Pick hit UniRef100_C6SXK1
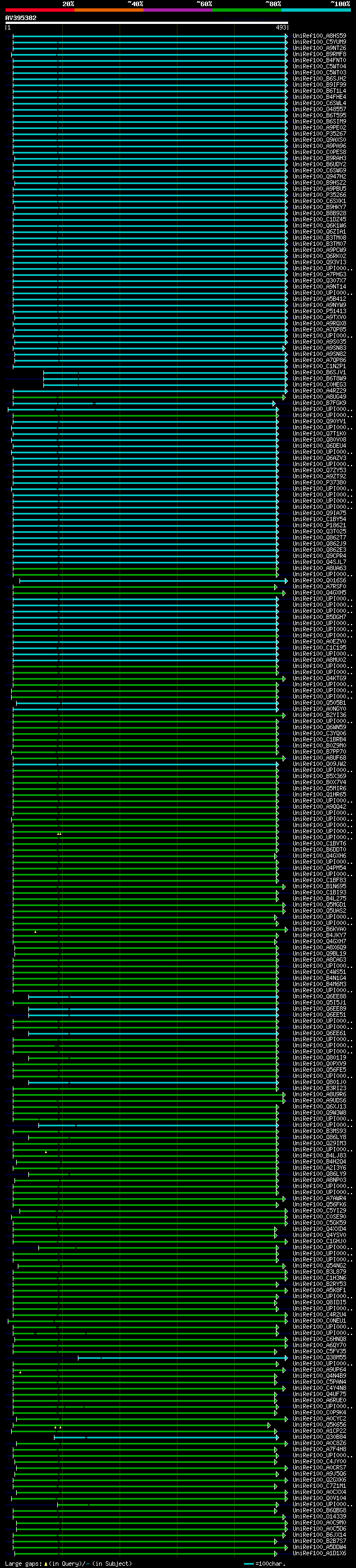 point(319,201)
